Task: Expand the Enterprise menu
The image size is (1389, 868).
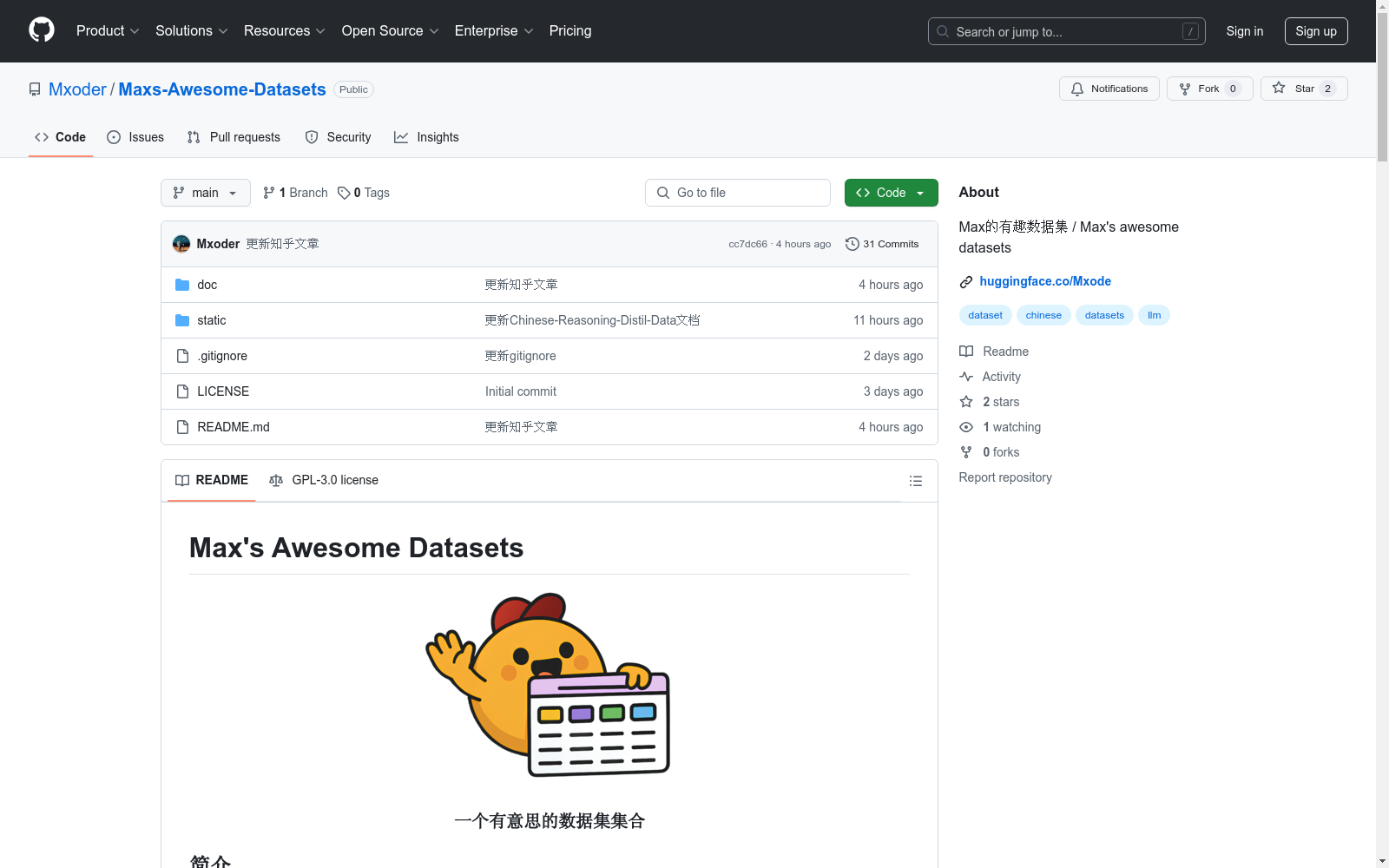Action: (x=494, y=31)
